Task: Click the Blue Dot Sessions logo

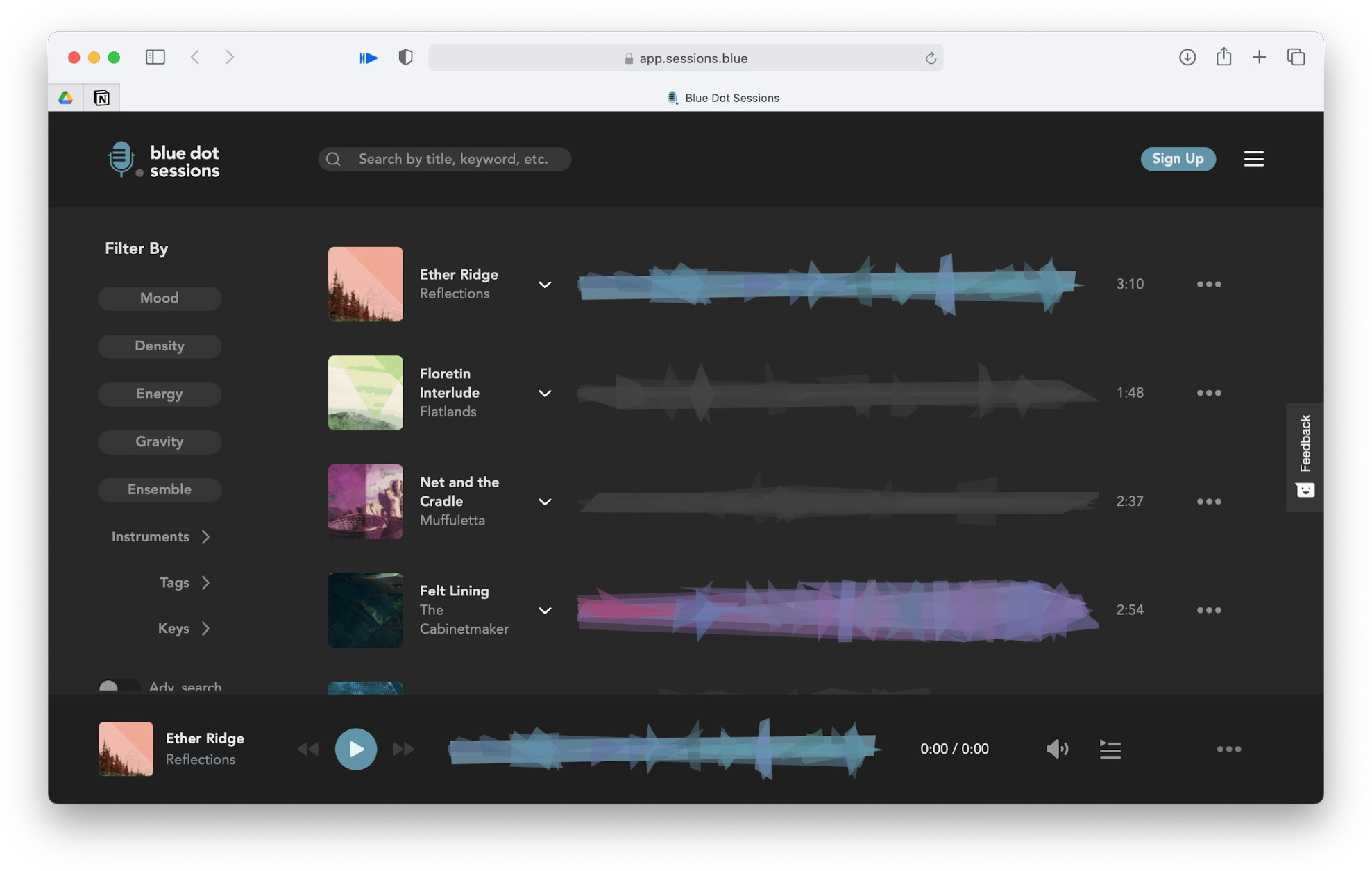Action: (x=164, y=160)
